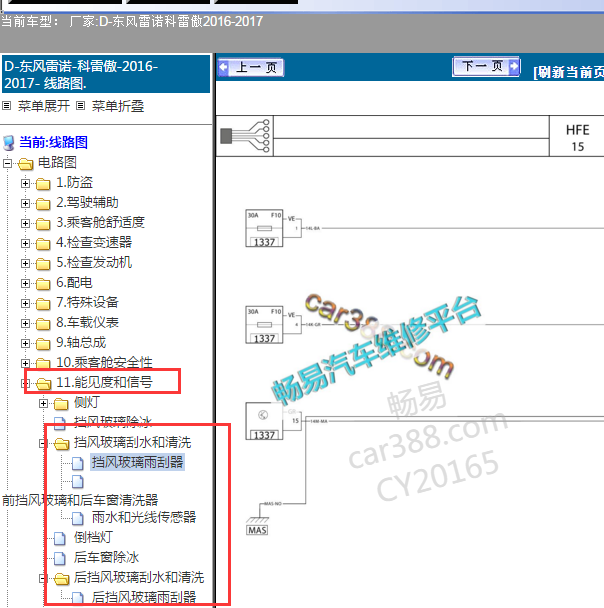Select the 后挡风玻璃刮水和清洗 folder
Screen dimensions: 604x608
[139, 577]
